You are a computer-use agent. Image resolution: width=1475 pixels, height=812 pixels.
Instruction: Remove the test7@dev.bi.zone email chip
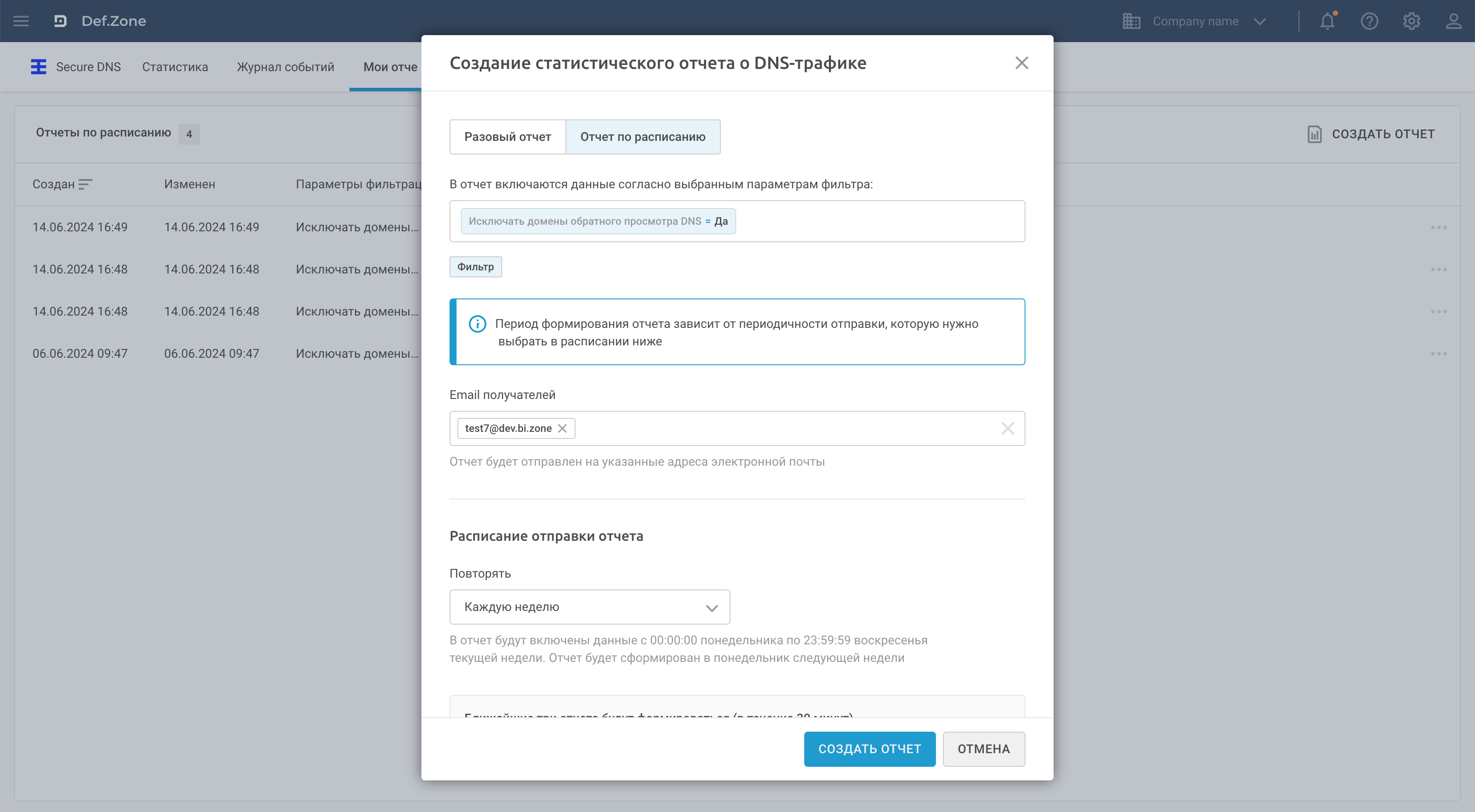[562, 428]
